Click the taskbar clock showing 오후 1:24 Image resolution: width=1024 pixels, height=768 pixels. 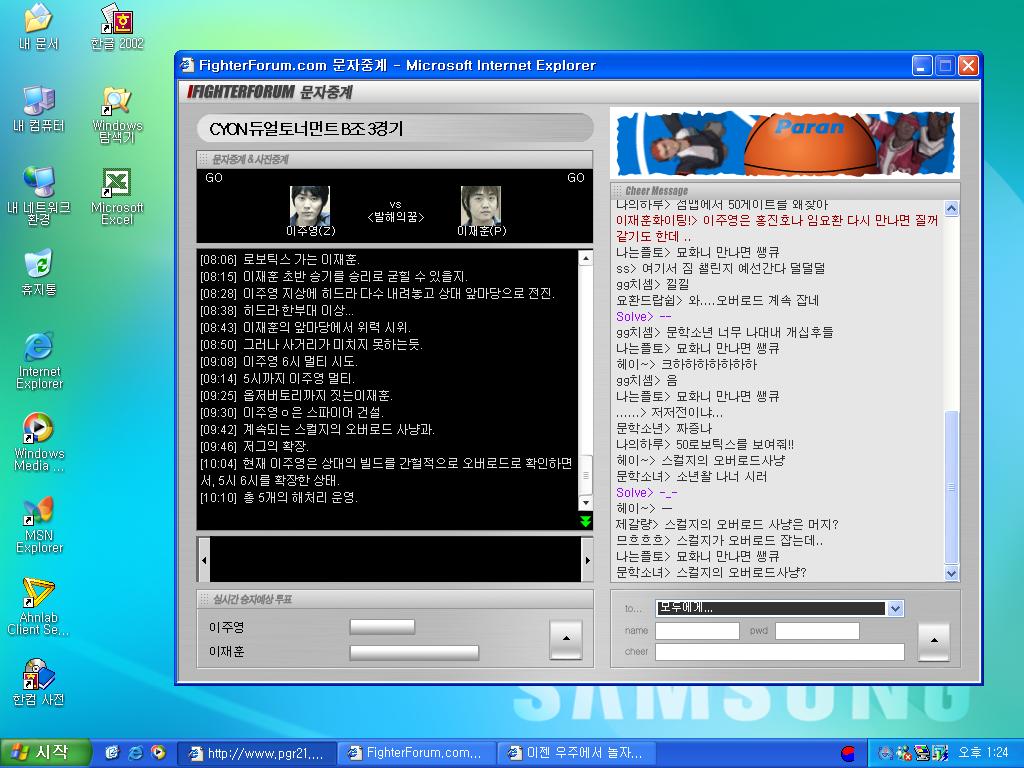coord(984,752)
